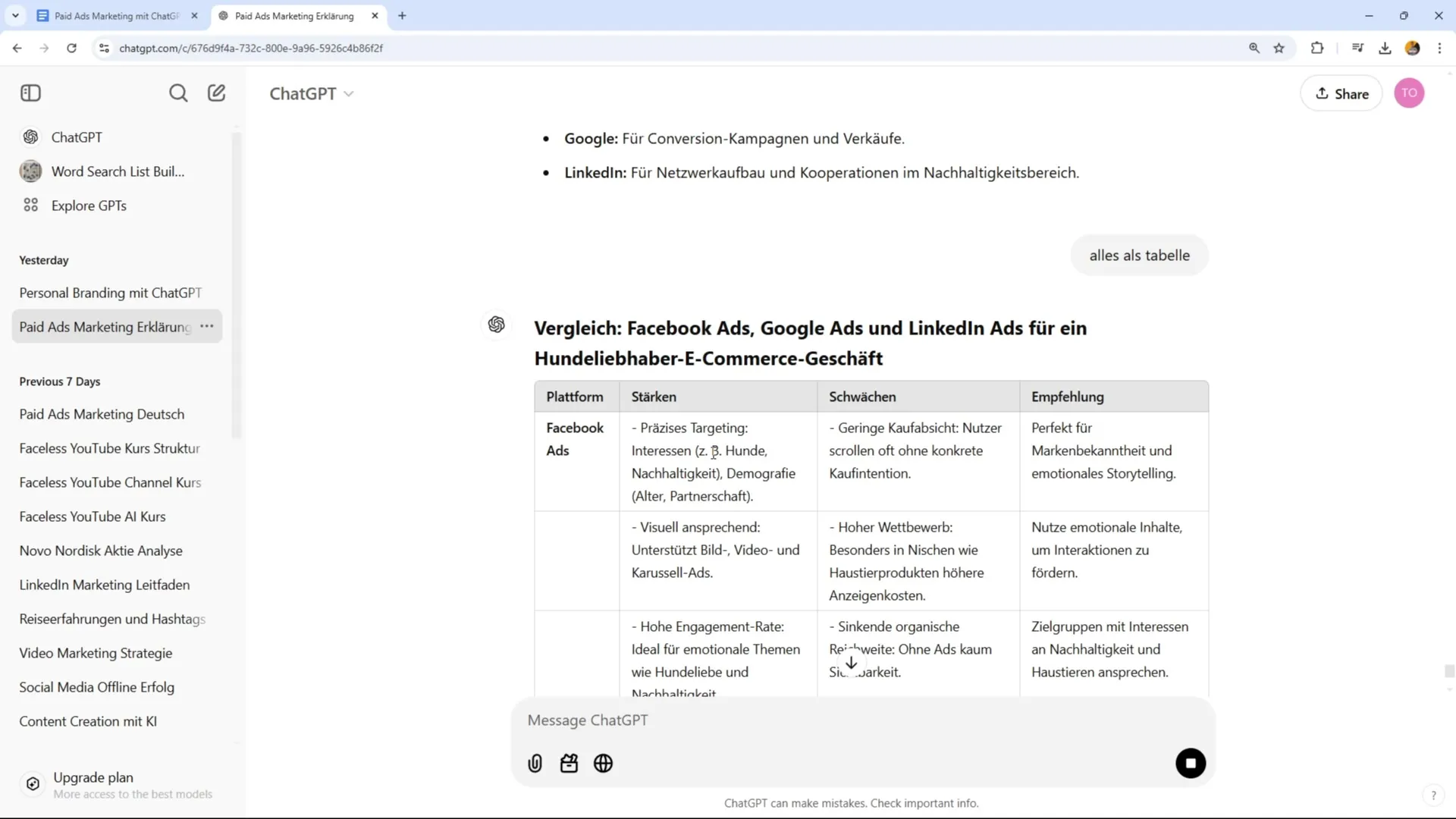Open the media control icon in the toolbar
Screen dimensions: 1456x819
(1358, 48)
